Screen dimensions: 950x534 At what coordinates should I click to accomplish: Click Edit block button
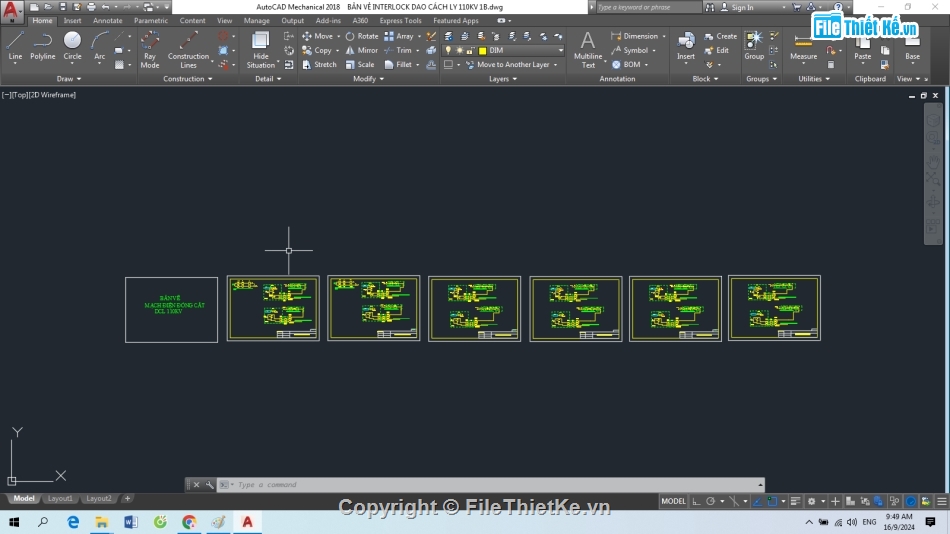[717, 50]
